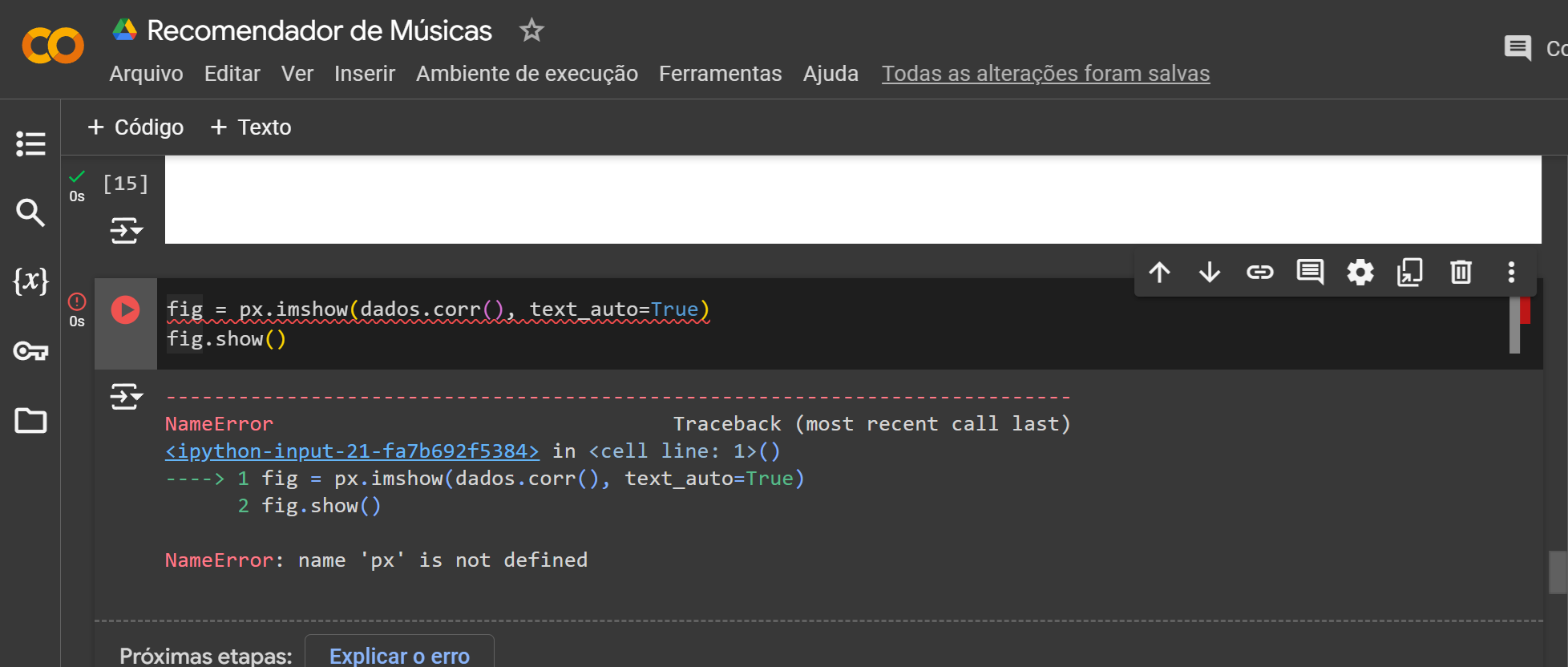Click the white output area of cell 15
Image resolution: width=1568 pixels, height=667 pixels.
[853, 200]
